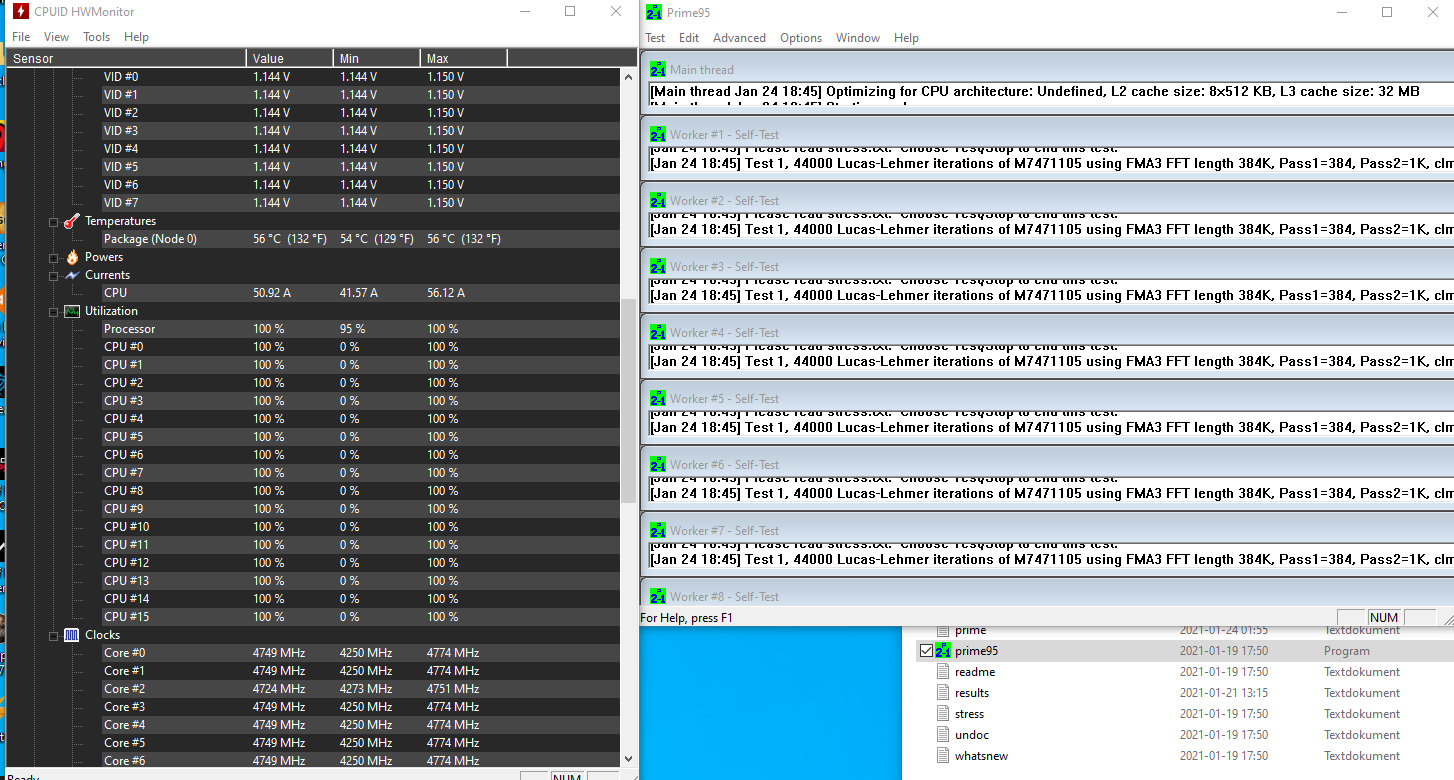Collapse the Clocks tree node

54,635
